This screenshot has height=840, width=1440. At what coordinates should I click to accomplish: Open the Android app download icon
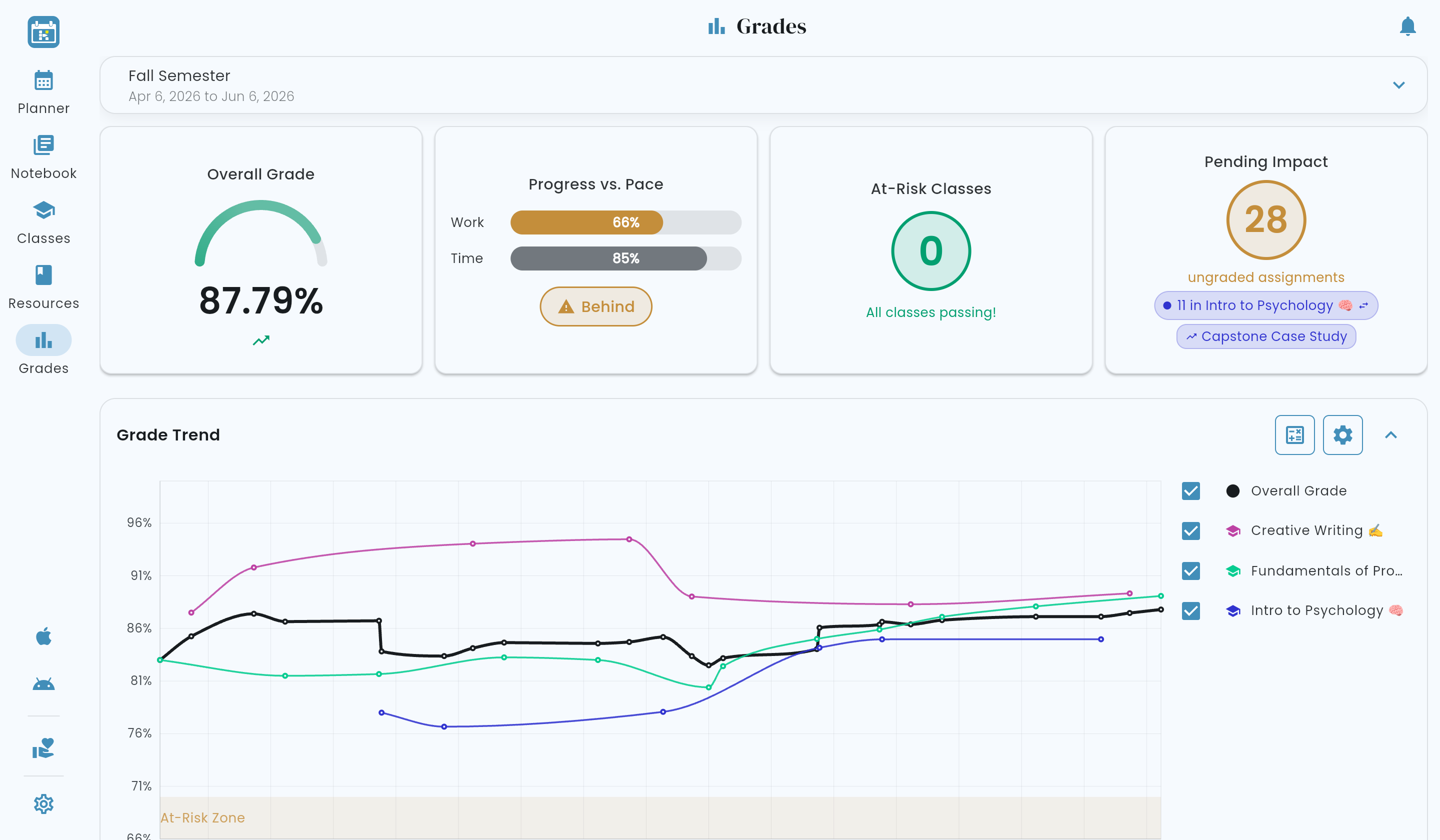pos(43,684)
